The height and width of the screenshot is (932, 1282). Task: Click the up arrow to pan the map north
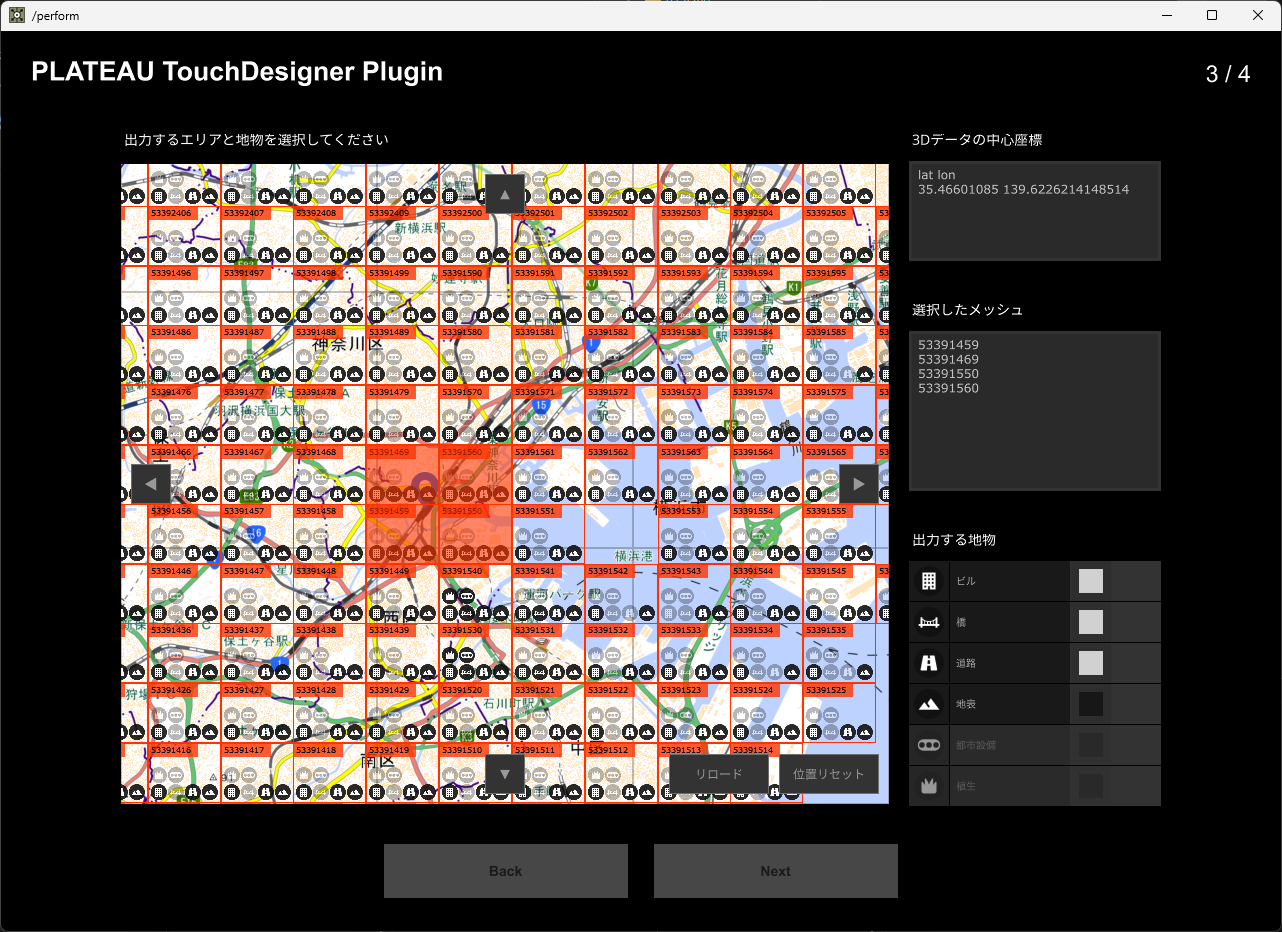pos(505,193)
